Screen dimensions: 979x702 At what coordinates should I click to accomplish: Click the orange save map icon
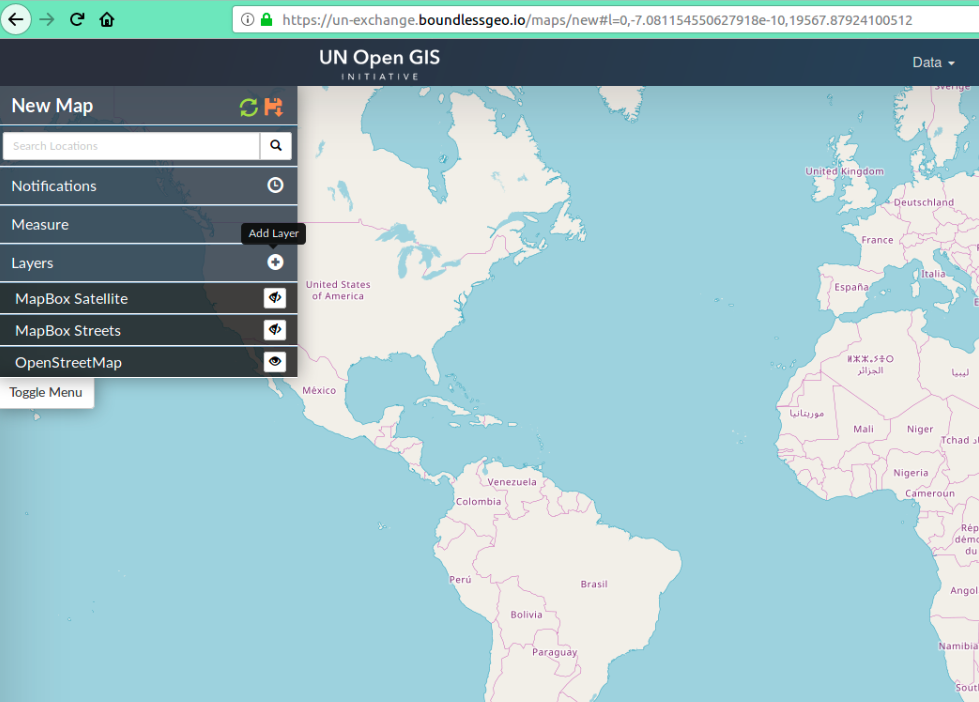pos(274,107)
